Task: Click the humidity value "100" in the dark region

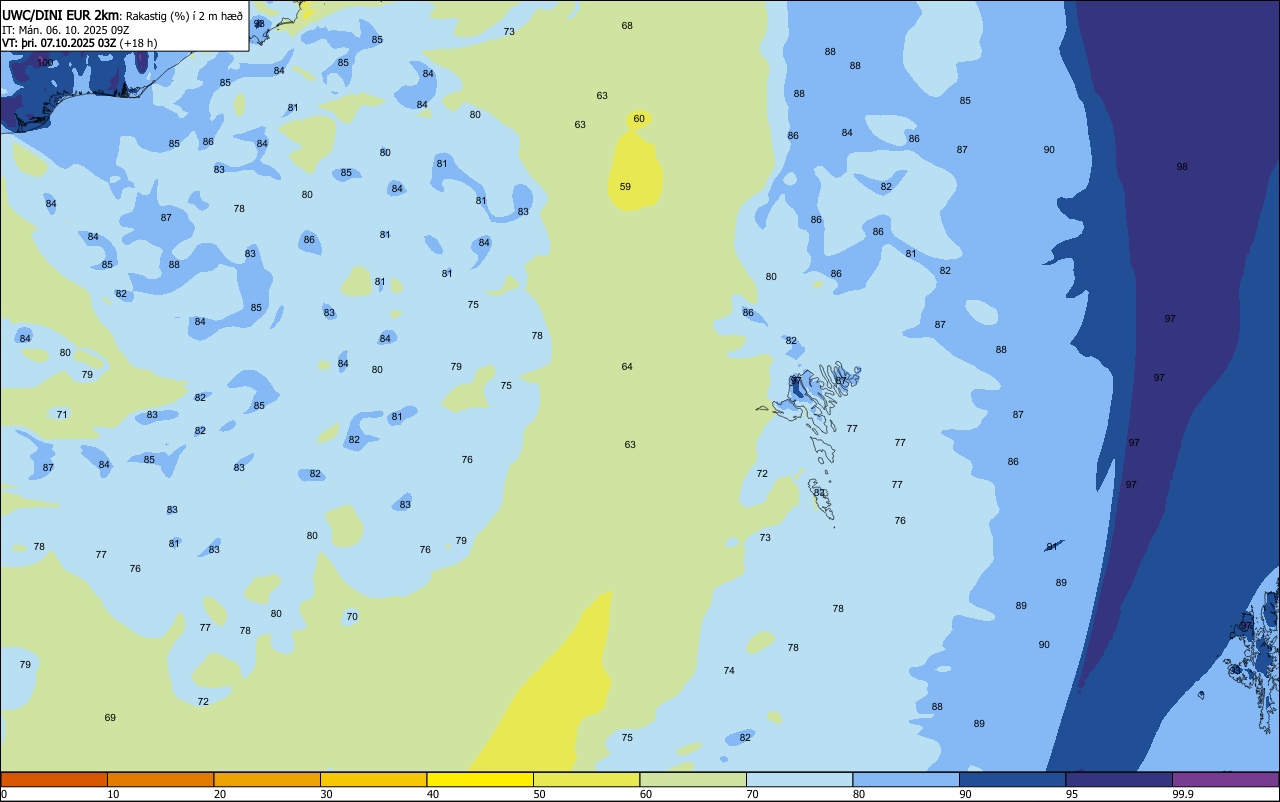Action: click(45, 62)
